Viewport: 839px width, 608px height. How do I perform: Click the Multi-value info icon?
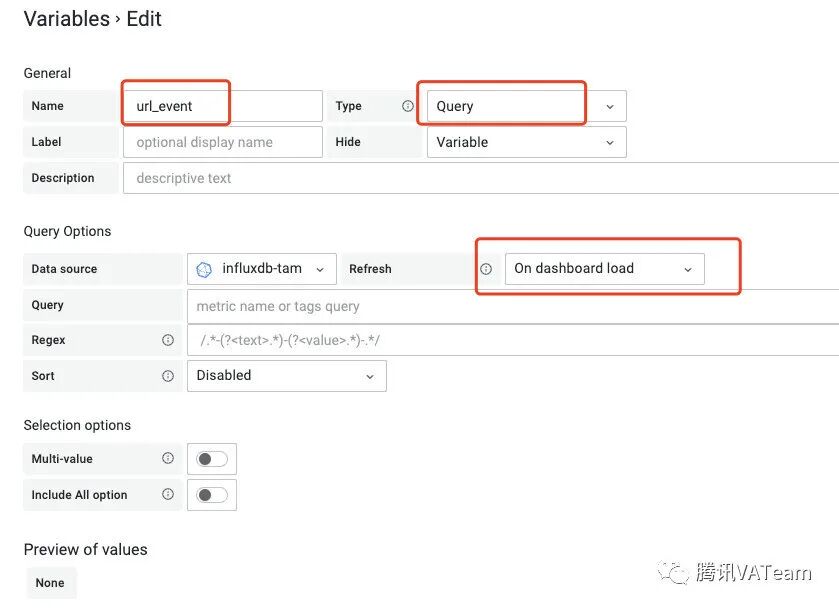coord(168,459)
